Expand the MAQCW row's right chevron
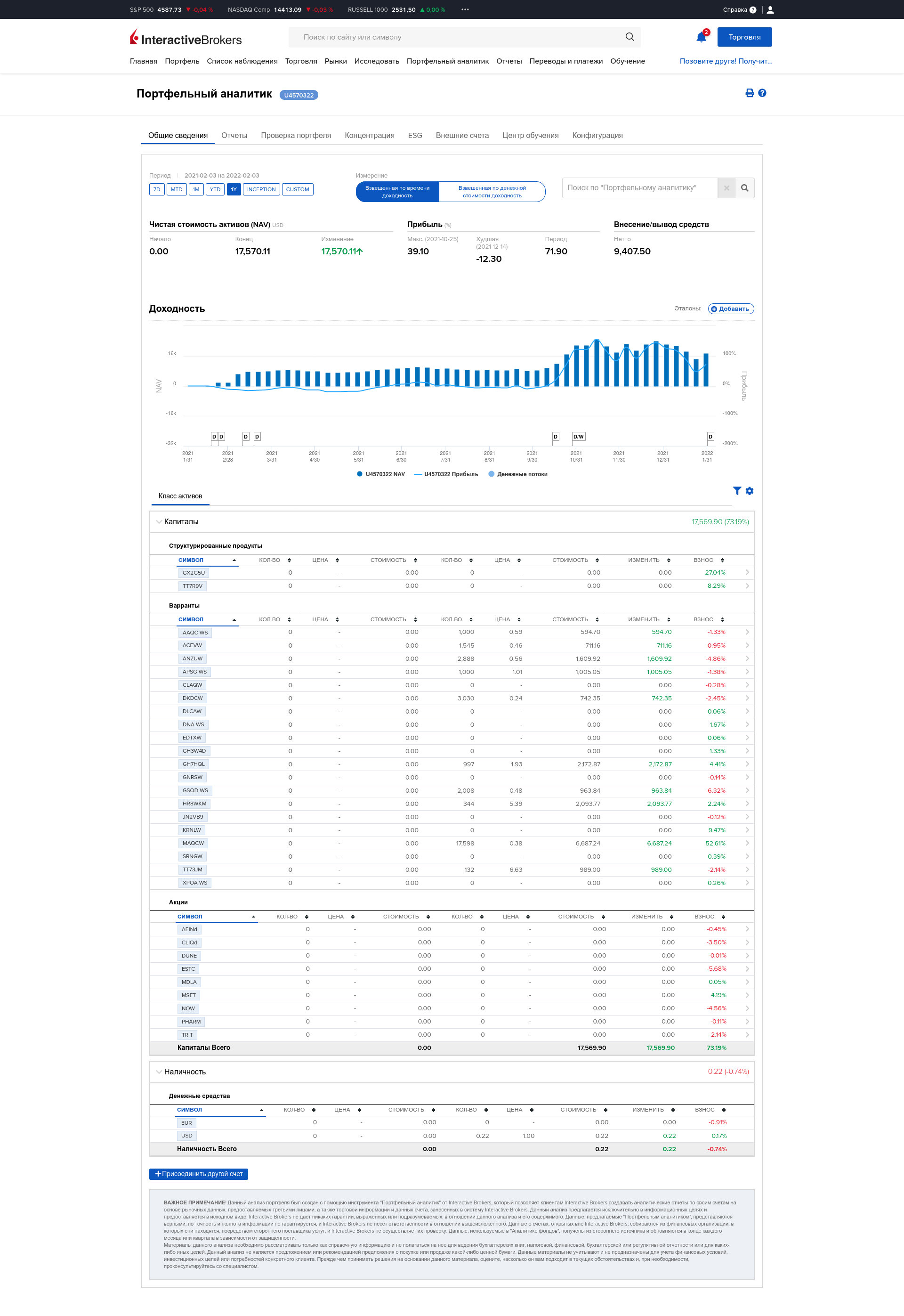The height and width of the screenshot is (1316, 904). (x=747, y=843)
